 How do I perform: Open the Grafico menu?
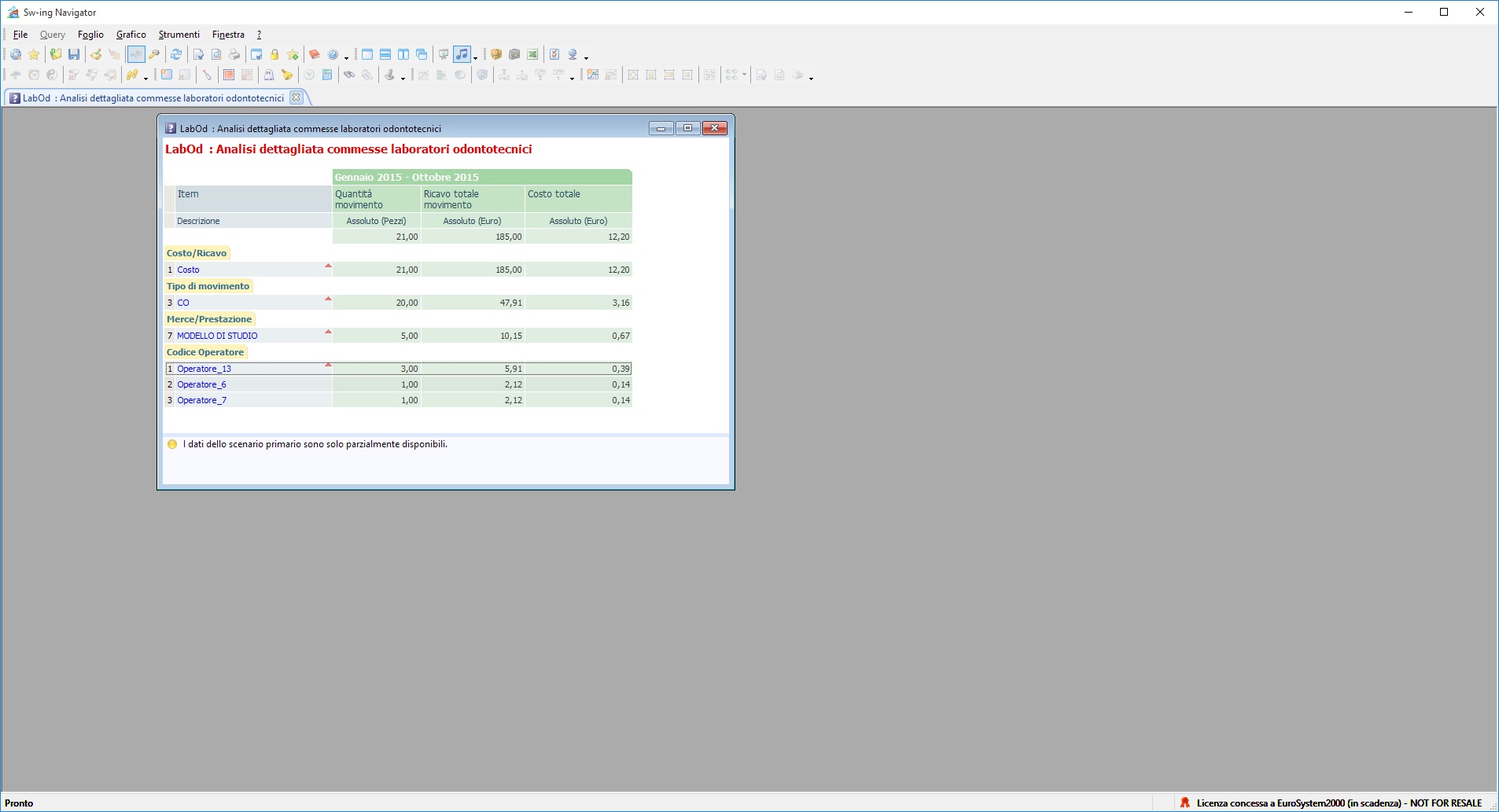(131, 35)
